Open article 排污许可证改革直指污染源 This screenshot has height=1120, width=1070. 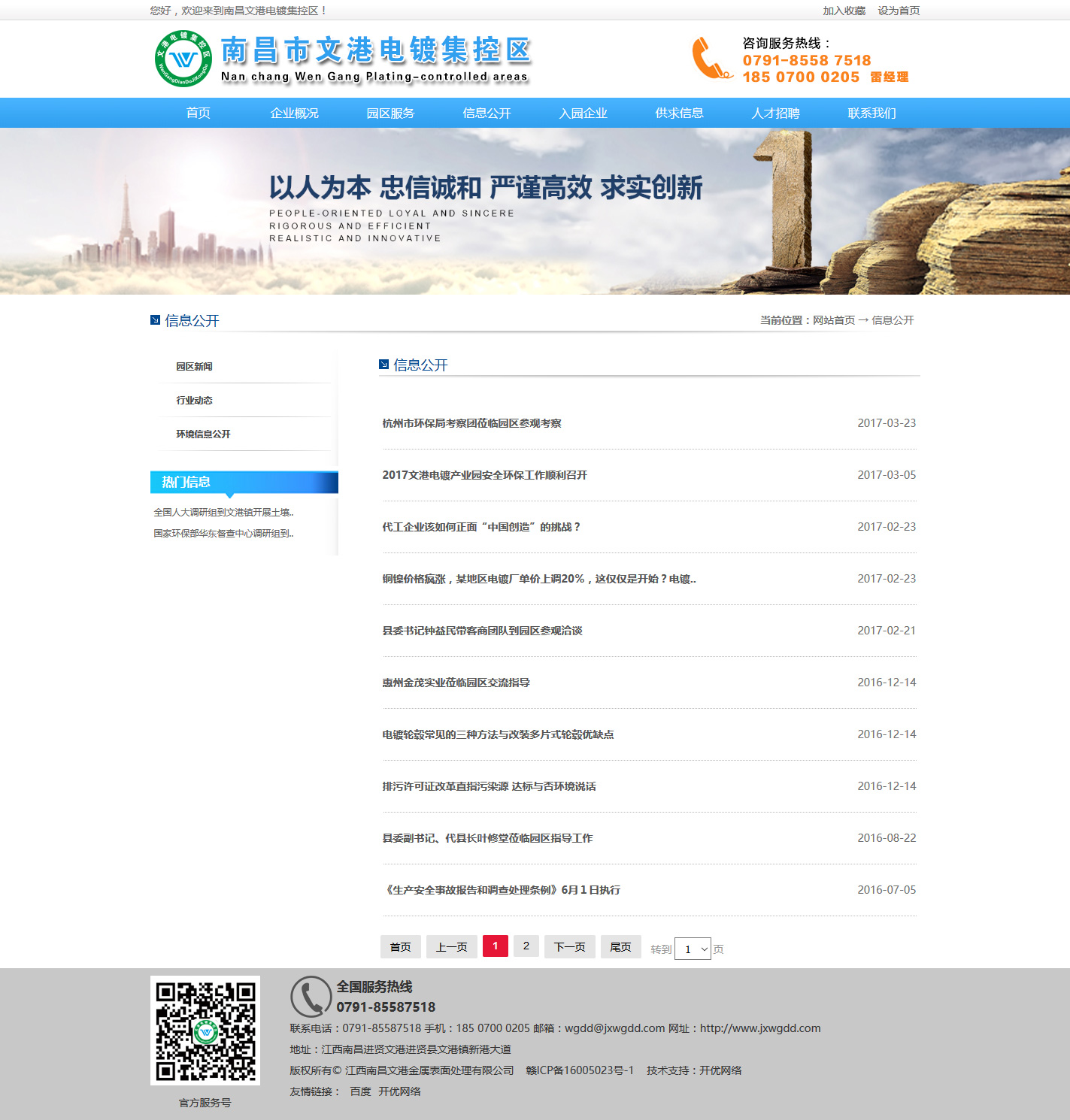tap(489, 786)
